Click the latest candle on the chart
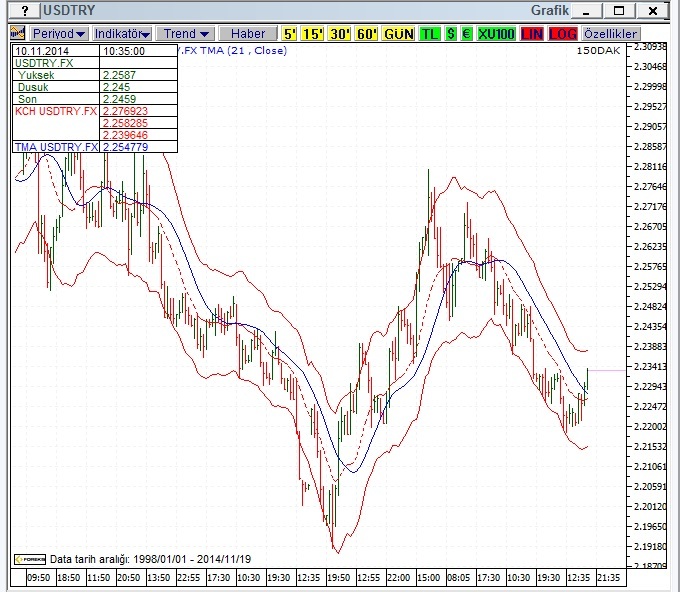The image size is (680, 592). coord(587,380)
